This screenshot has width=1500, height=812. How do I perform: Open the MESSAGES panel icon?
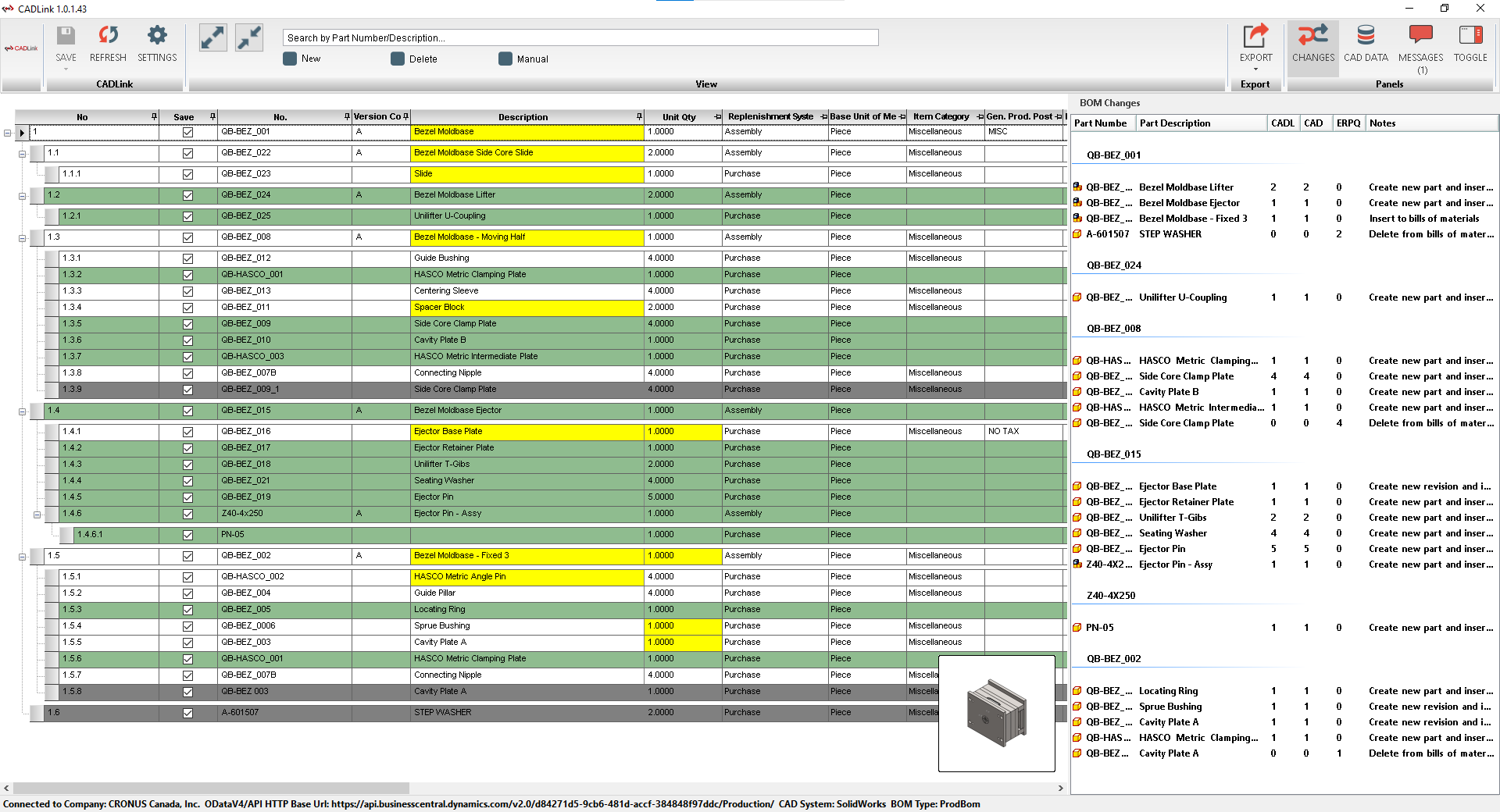(x=1420, y=35)
